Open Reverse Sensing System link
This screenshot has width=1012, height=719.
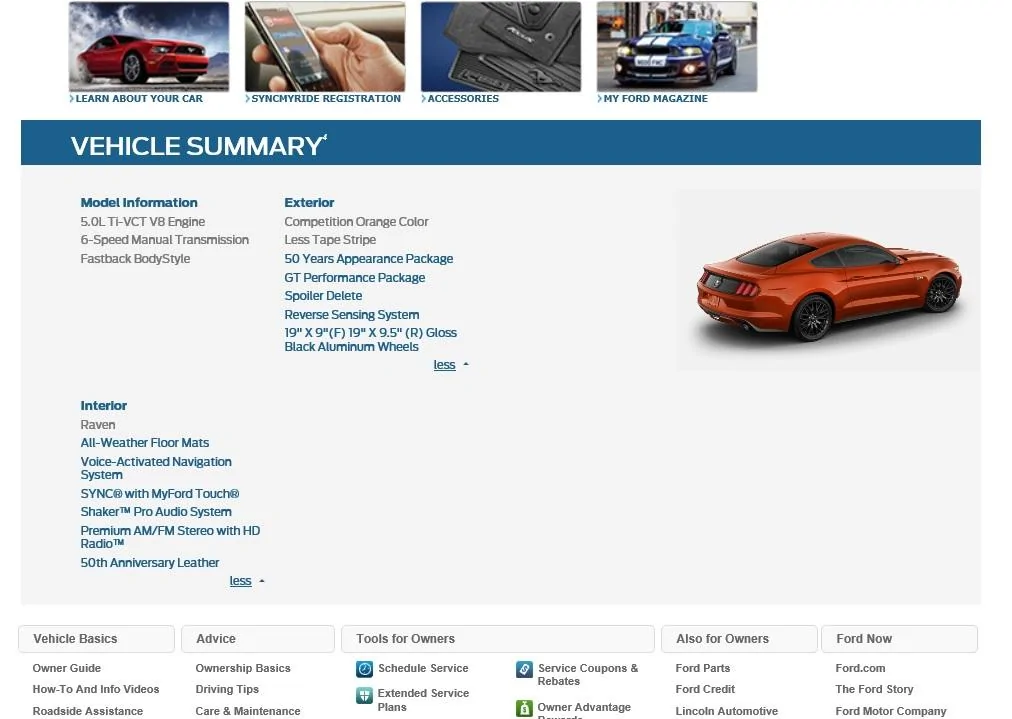[x=352, y=314]
